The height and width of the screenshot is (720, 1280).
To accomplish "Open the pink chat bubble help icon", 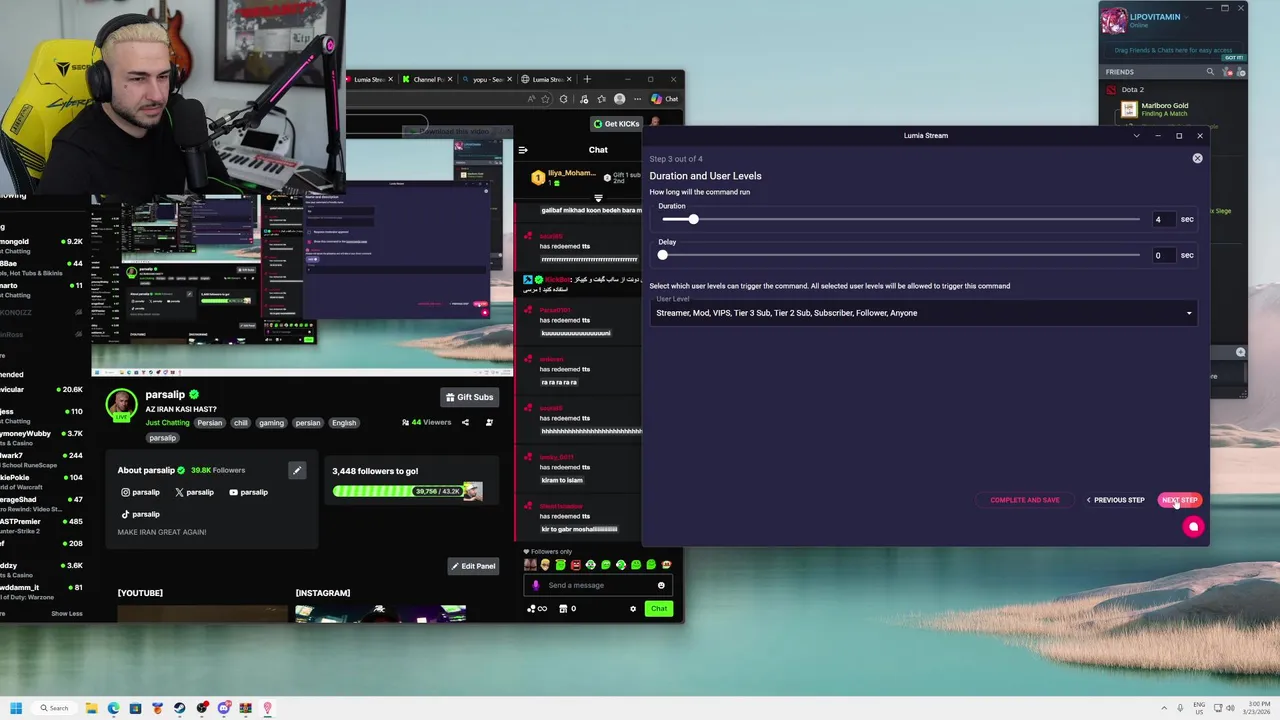I will [1193, 527].
